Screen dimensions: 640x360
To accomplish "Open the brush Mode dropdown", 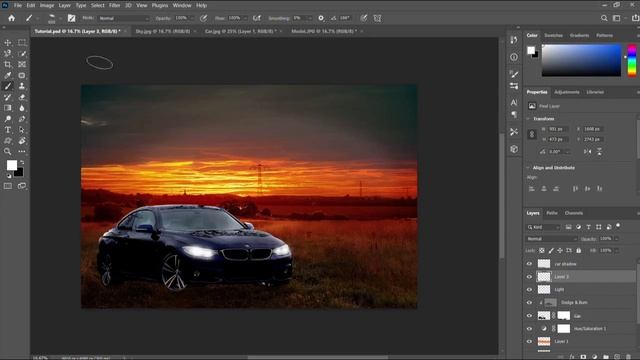I will 124,18.
